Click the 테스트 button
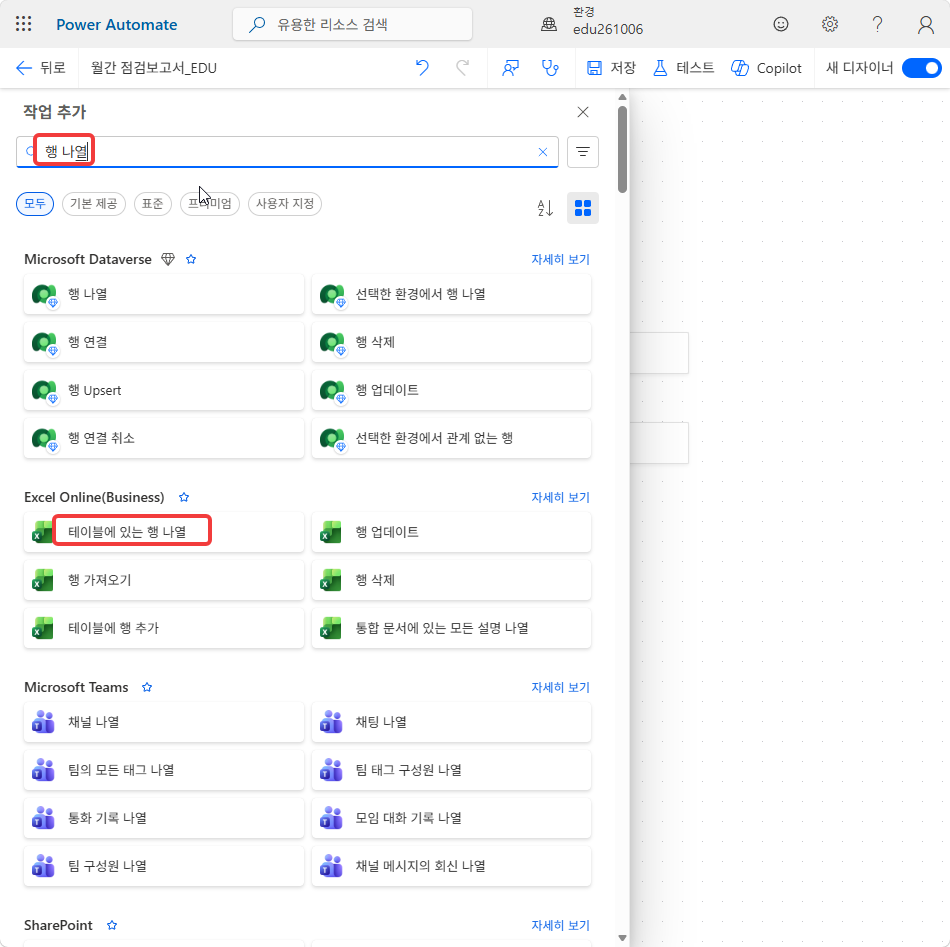Screen dimensions: 950x947 click(x=683, y=68)
